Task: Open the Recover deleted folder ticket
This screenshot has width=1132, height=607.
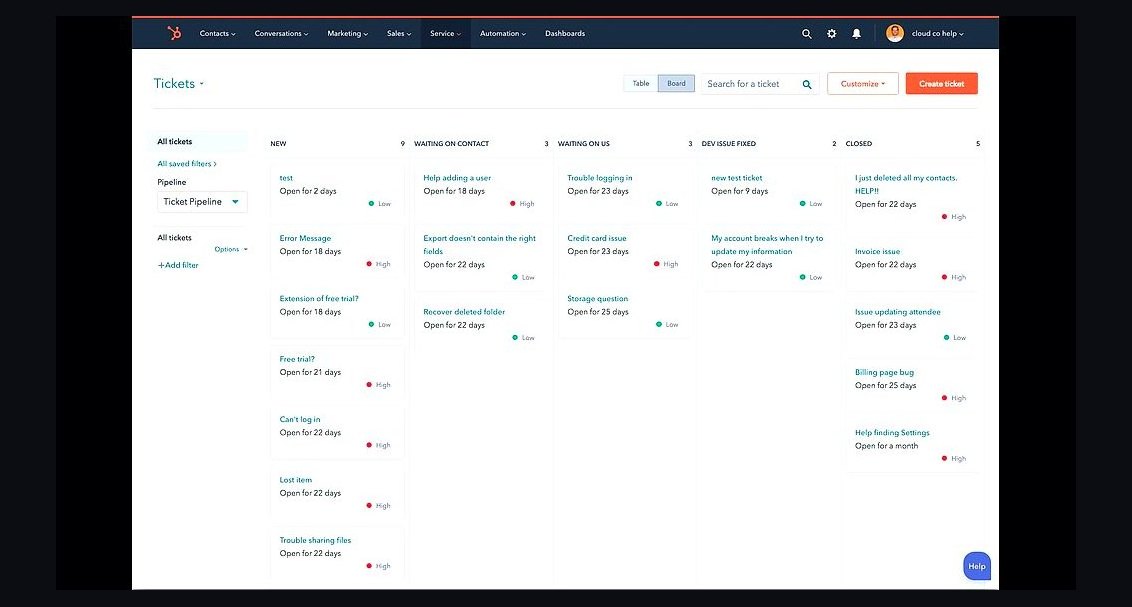Action: pyautogui.click(x=464, y=313)
